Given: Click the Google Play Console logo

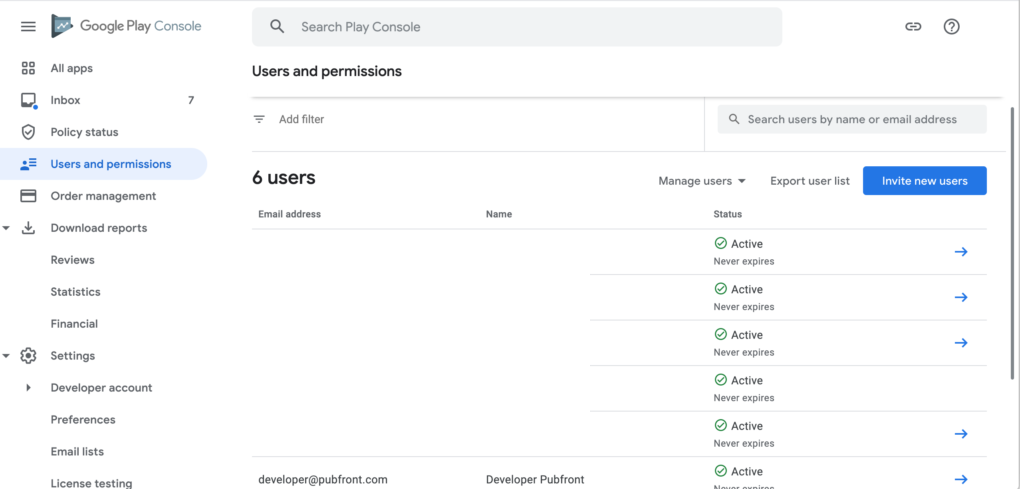Looking at the screenshot, I should (127, 26).
